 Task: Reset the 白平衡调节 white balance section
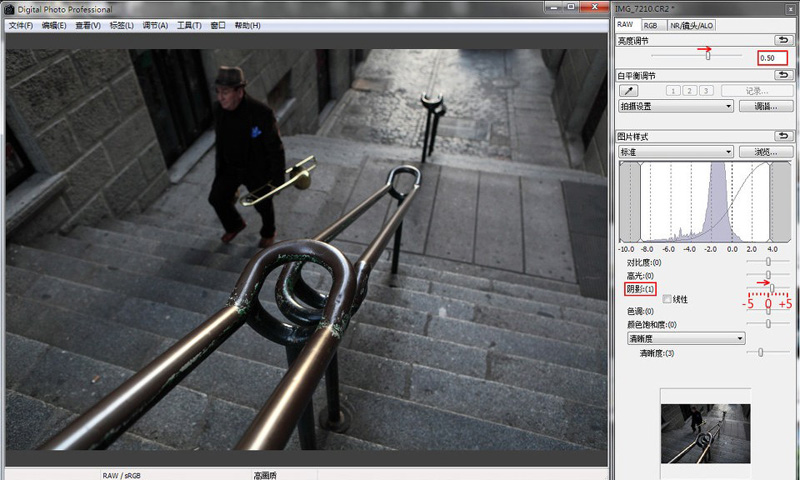(x=783, y=75)
